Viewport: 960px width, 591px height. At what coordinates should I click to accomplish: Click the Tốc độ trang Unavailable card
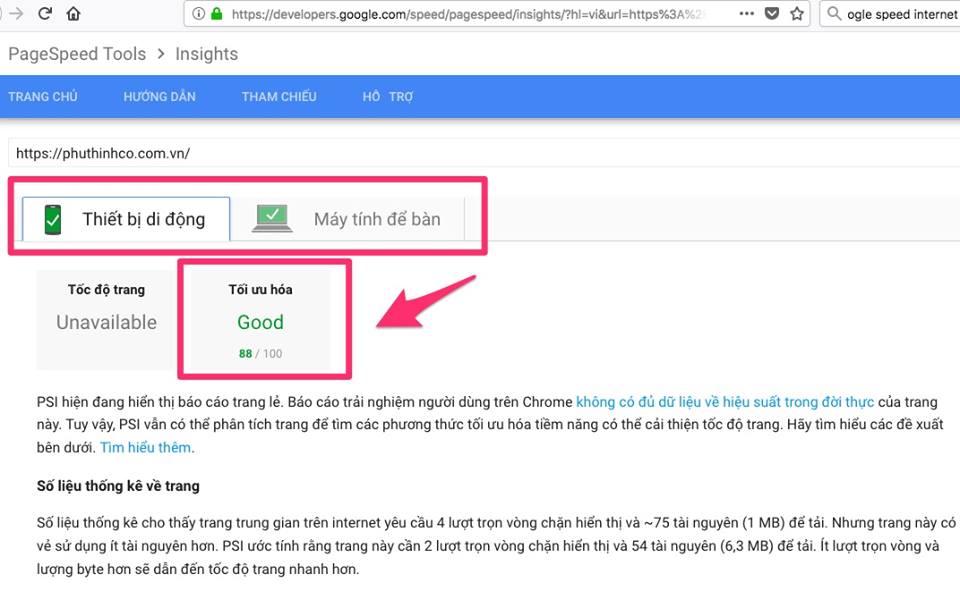(x=106, y=319)
